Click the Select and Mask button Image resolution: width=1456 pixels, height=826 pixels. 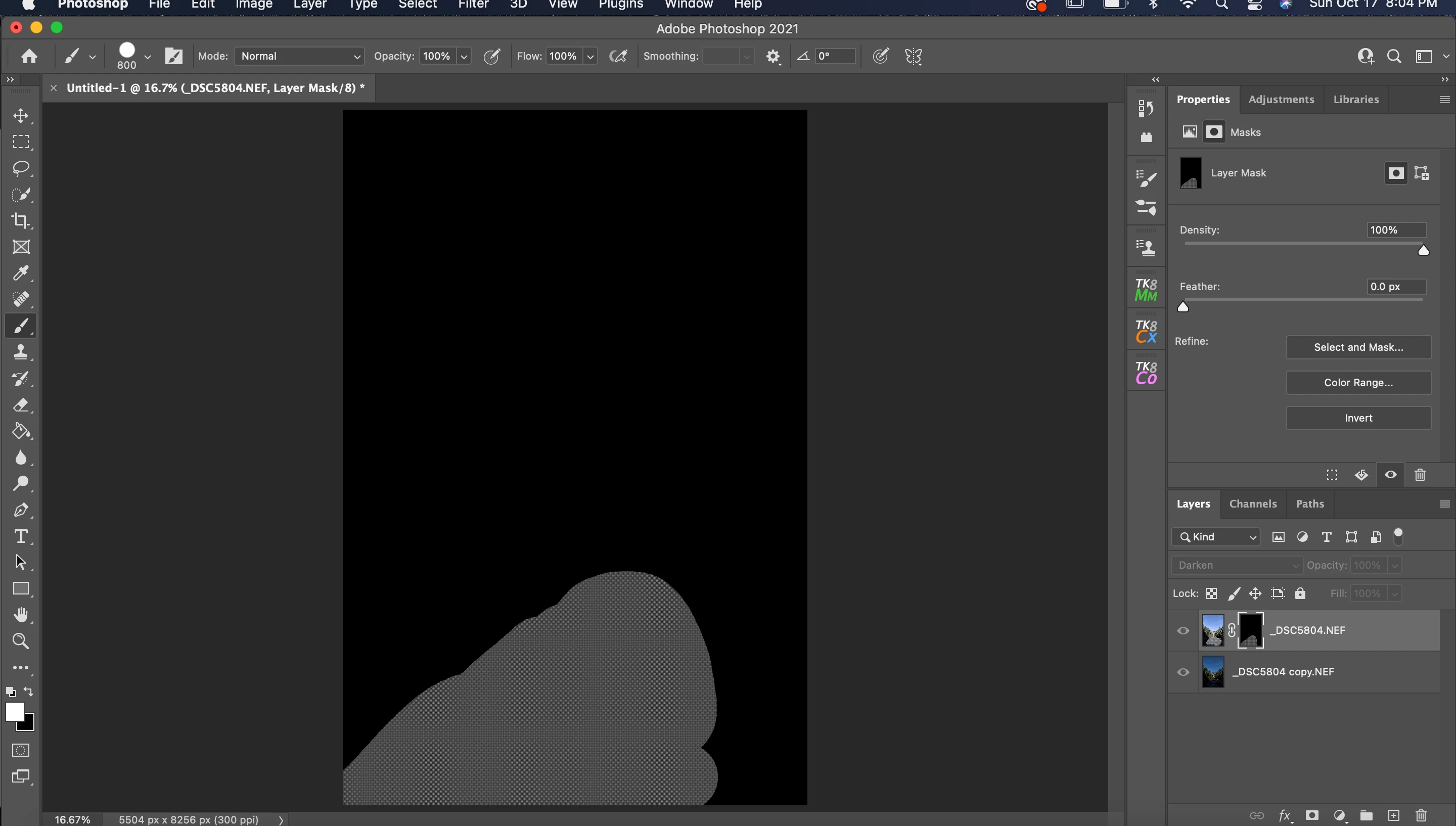click(1358, 347)
